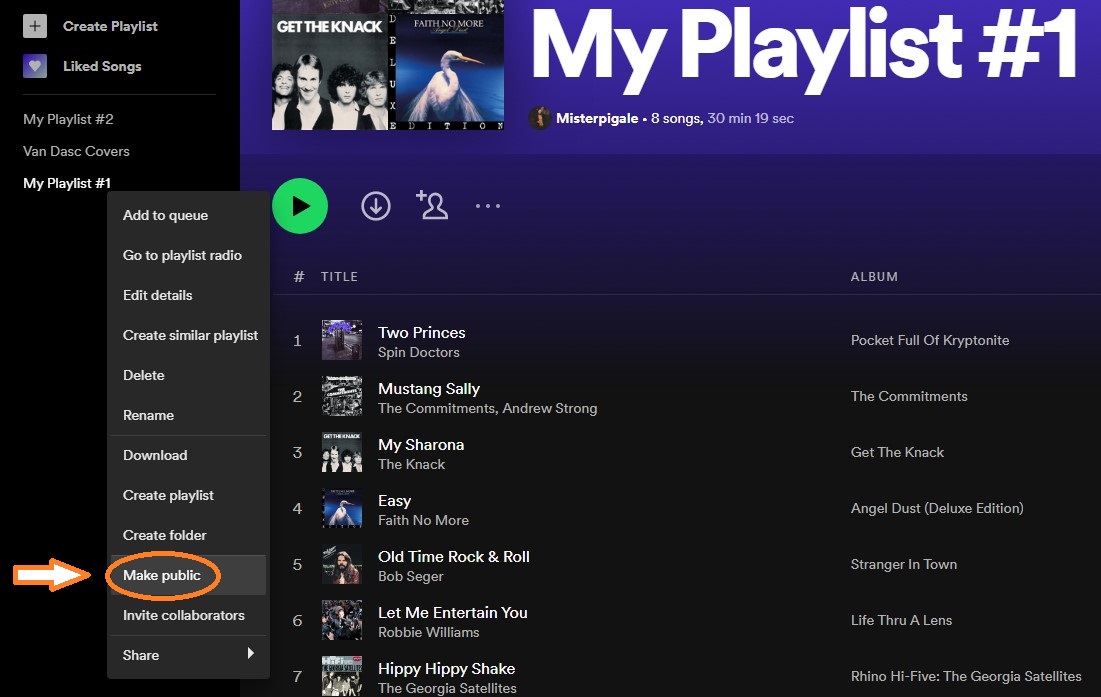This screenshot has height=697, width=1101.
Task: Select Go to playlist radio
Action: coord(182,255)
